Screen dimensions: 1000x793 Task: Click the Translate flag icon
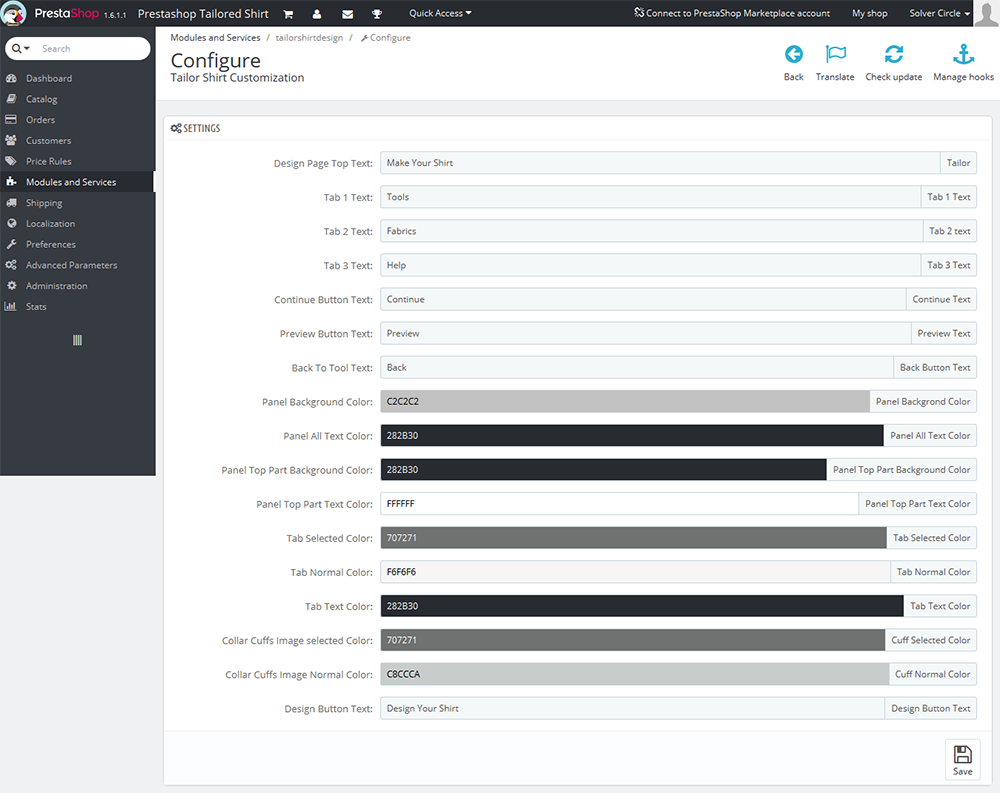pyautogui.click(x=835, y=54)
